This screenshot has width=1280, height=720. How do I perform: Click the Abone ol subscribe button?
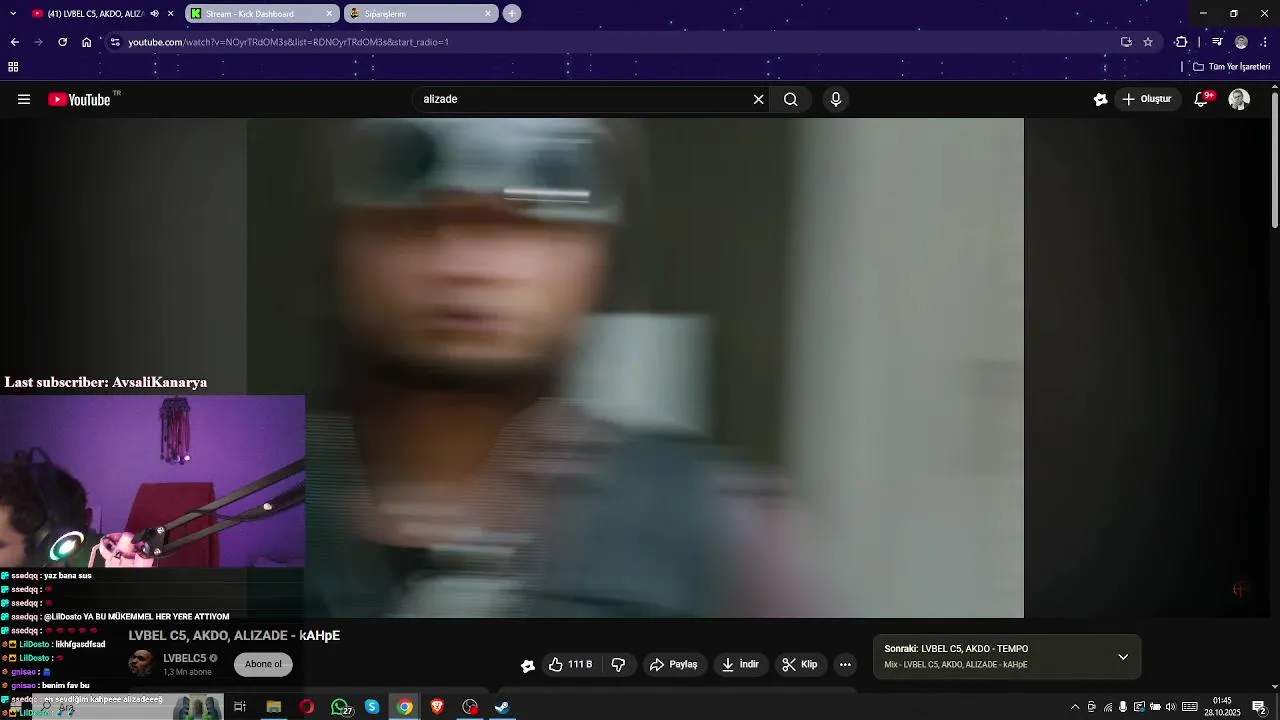coord(264,664)
